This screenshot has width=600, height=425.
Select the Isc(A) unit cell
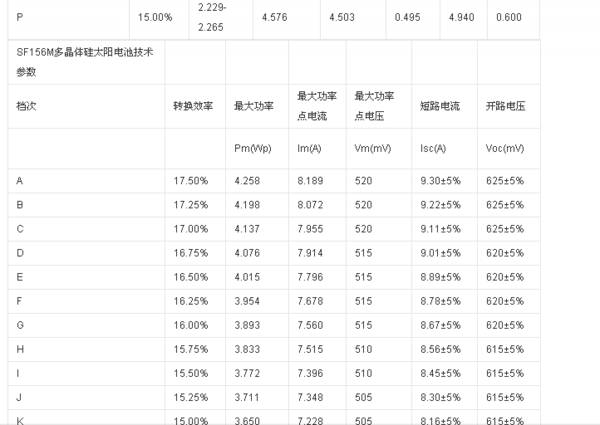tap(433, 148)
